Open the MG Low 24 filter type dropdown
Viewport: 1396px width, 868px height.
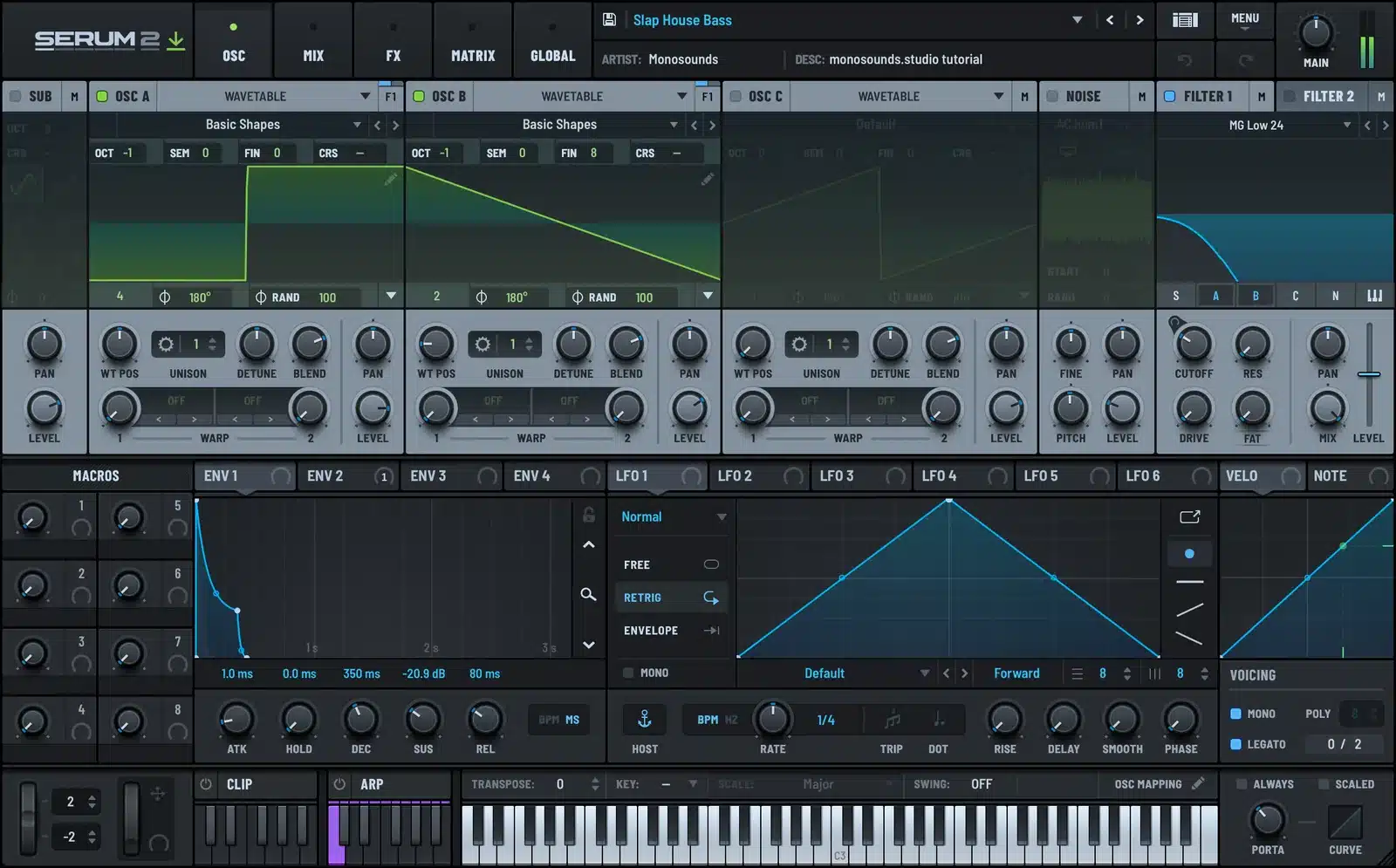tap(1258, 126)
